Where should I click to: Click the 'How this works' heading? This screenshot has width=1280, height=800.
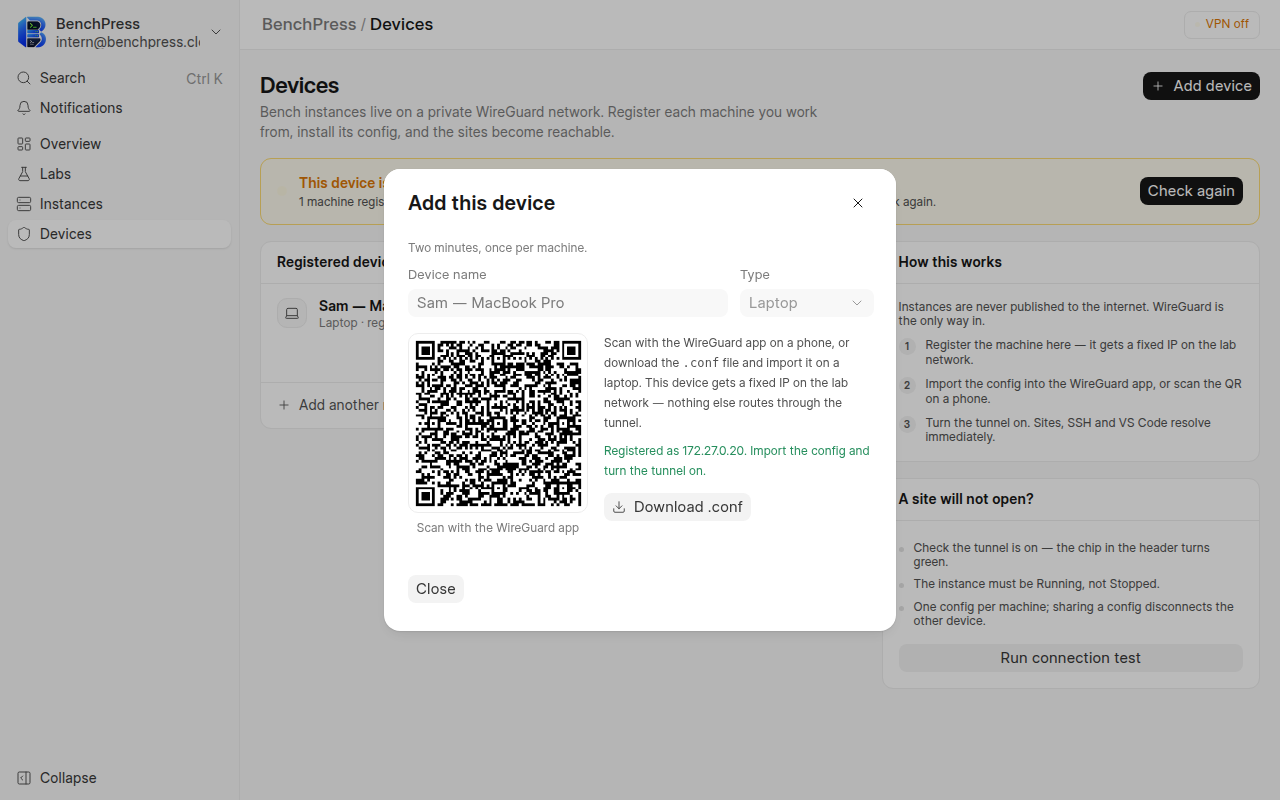(950, 262)
